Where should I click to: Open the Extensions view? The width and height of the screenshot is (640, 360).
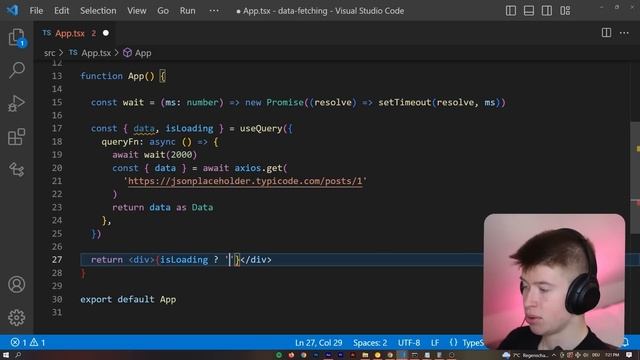point(16,137)
